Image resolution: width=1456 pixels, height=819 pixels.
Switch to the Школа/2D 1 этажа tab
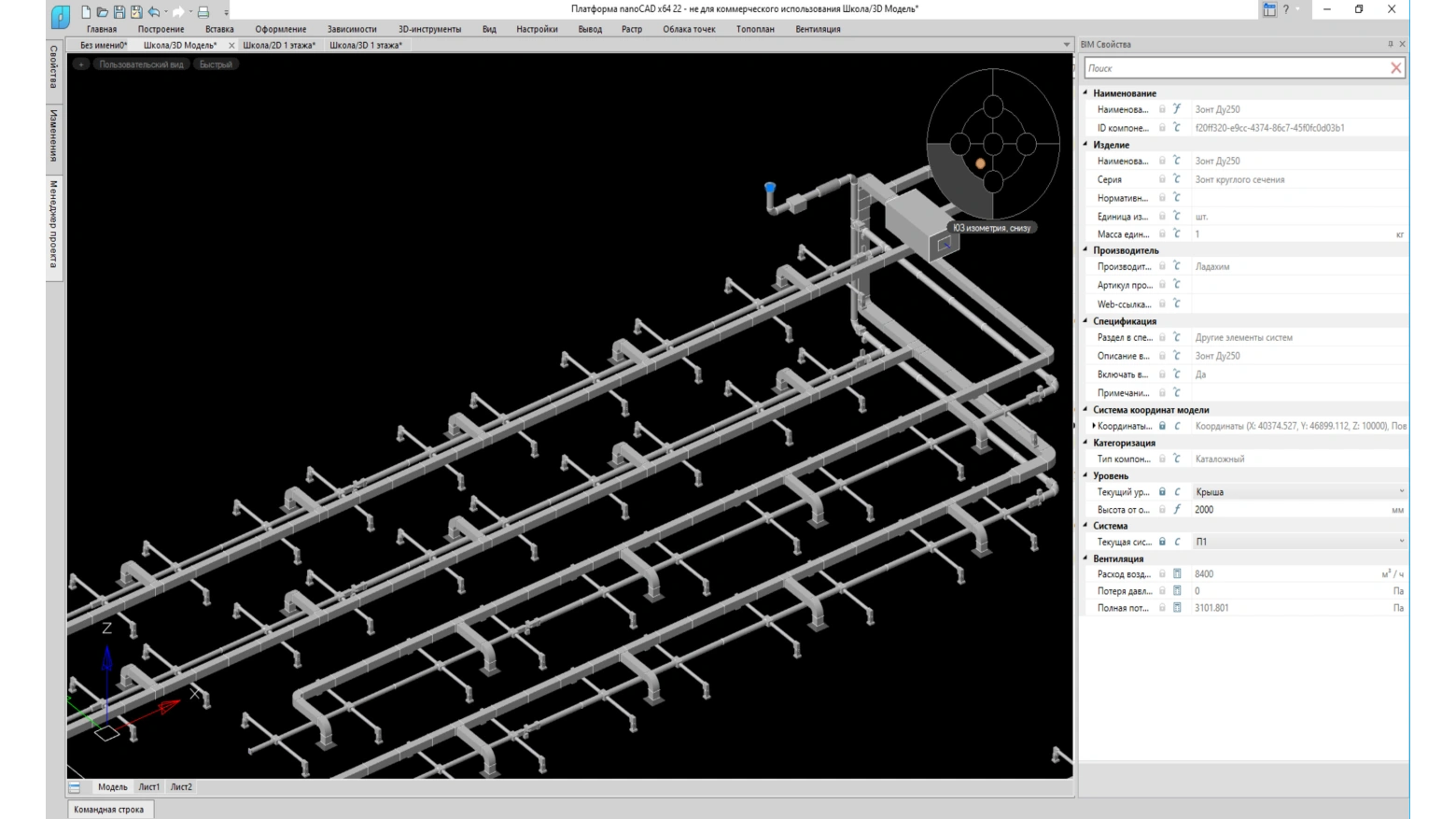tap(279, 45)
